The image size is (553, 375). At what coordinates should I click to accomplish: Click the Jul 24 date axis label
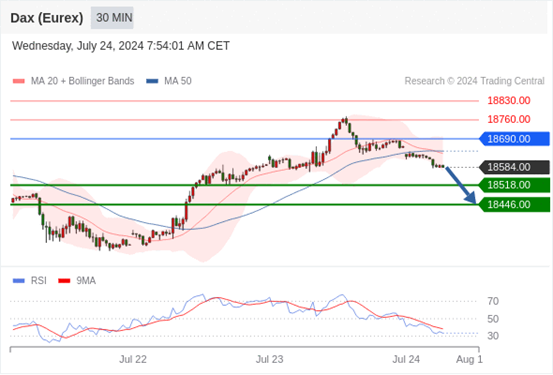click(x=406, y=359)
